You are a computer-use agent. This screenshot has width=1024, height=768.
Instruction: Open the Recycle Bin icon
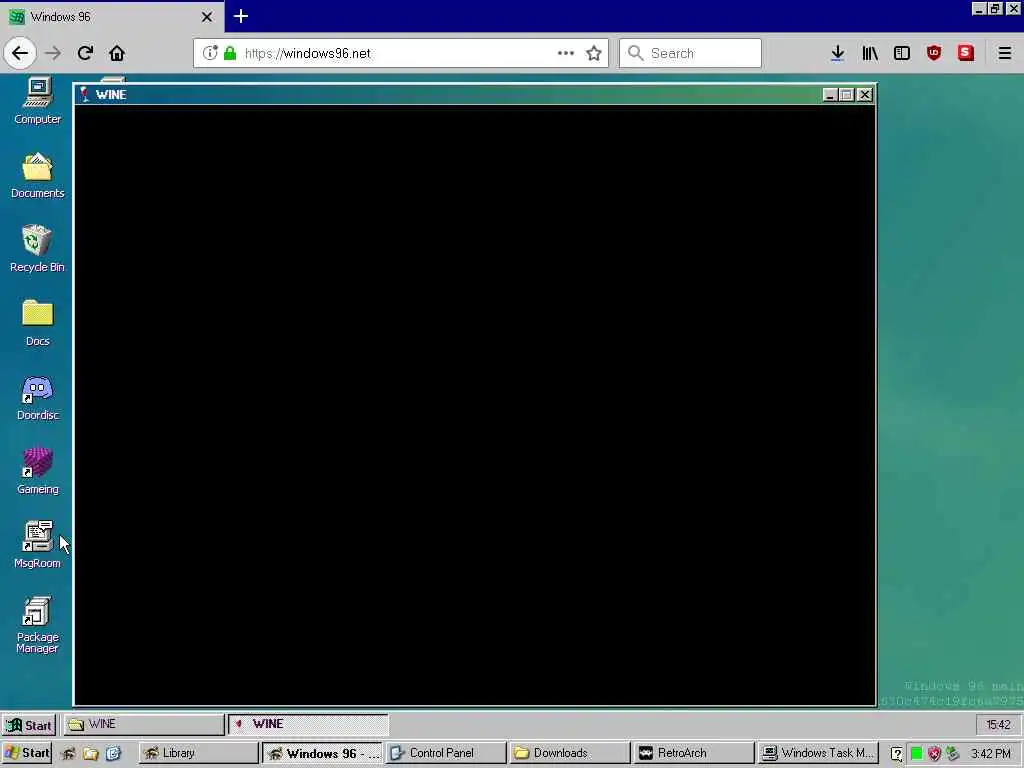pyautogui.click(x=37, y=249)
